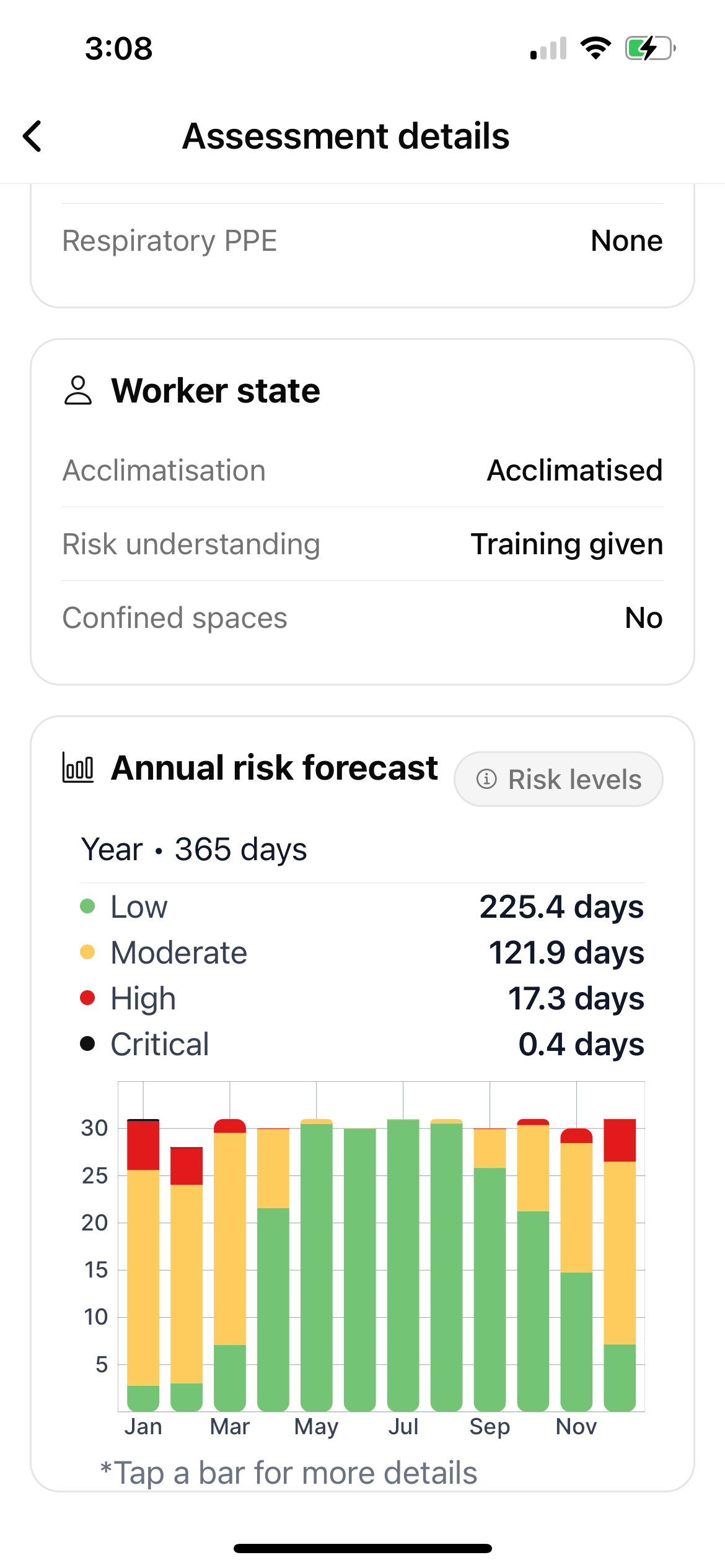The height and width of the screenshot is (1568, 725).
Task: Tap the red High legend dot
Action: [x=87, y=998]
